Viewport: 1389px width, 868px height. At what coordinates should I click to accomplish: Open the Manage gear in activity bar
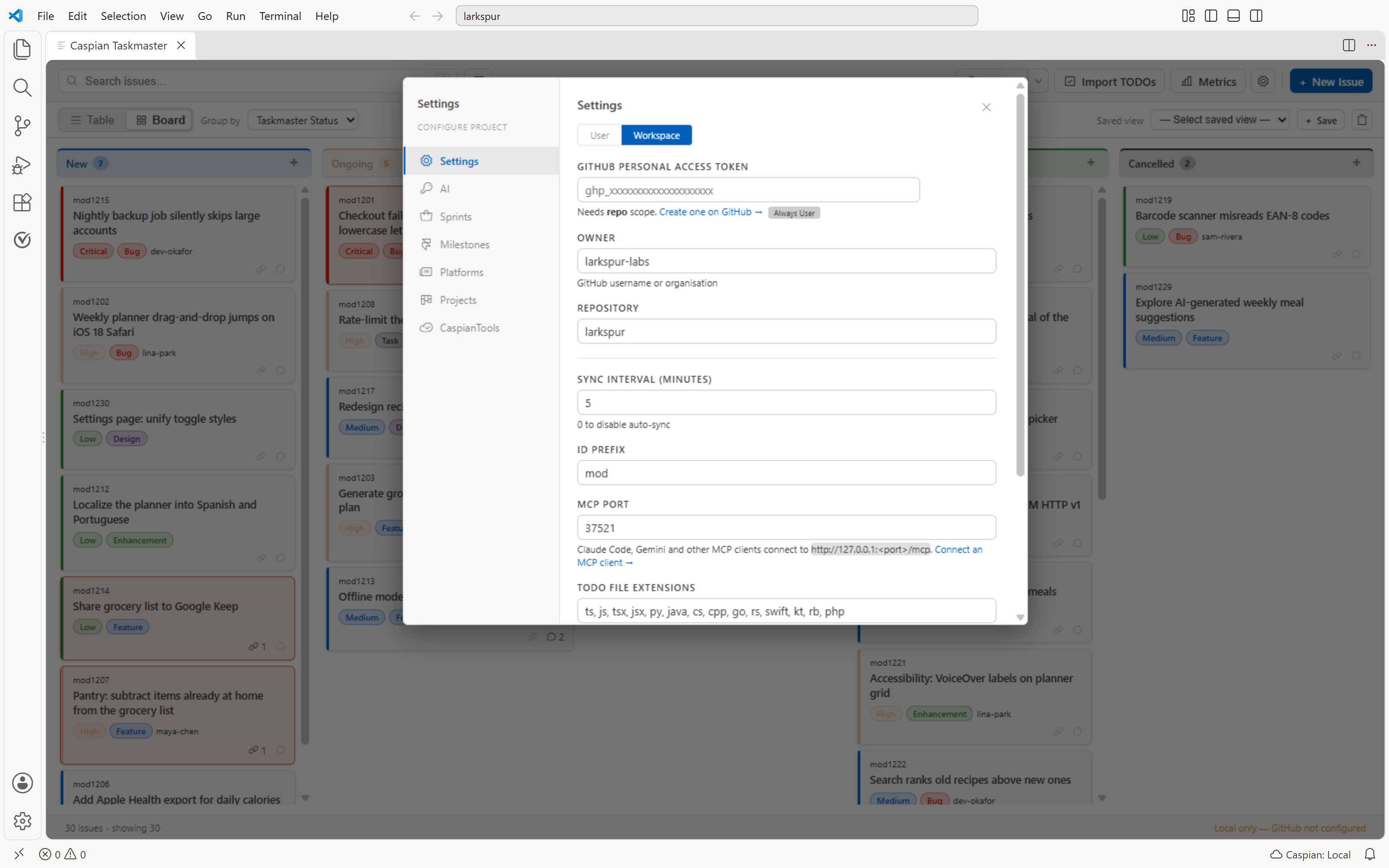tap(22, 821)
